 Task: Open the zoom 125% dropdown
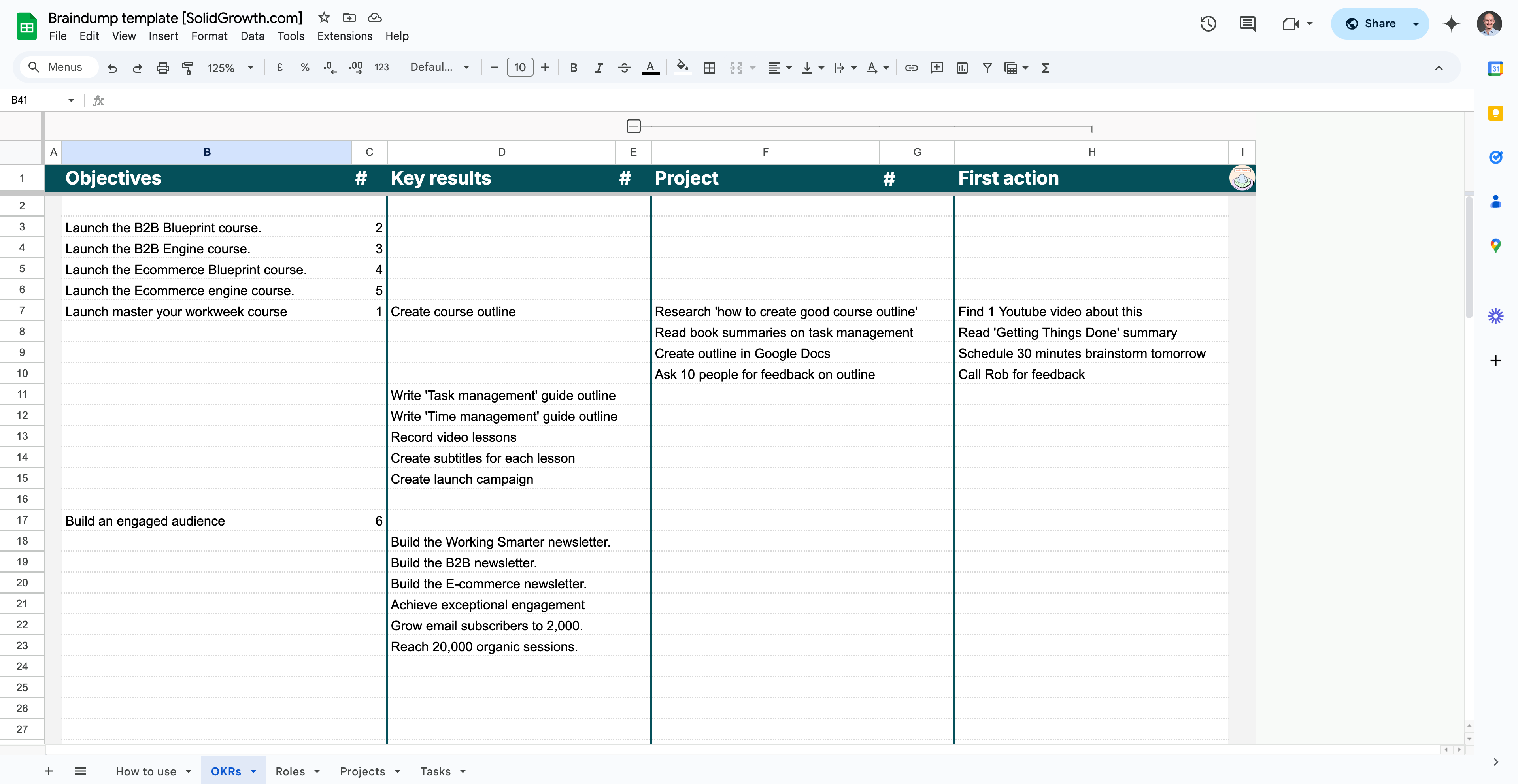click(230, 68)
